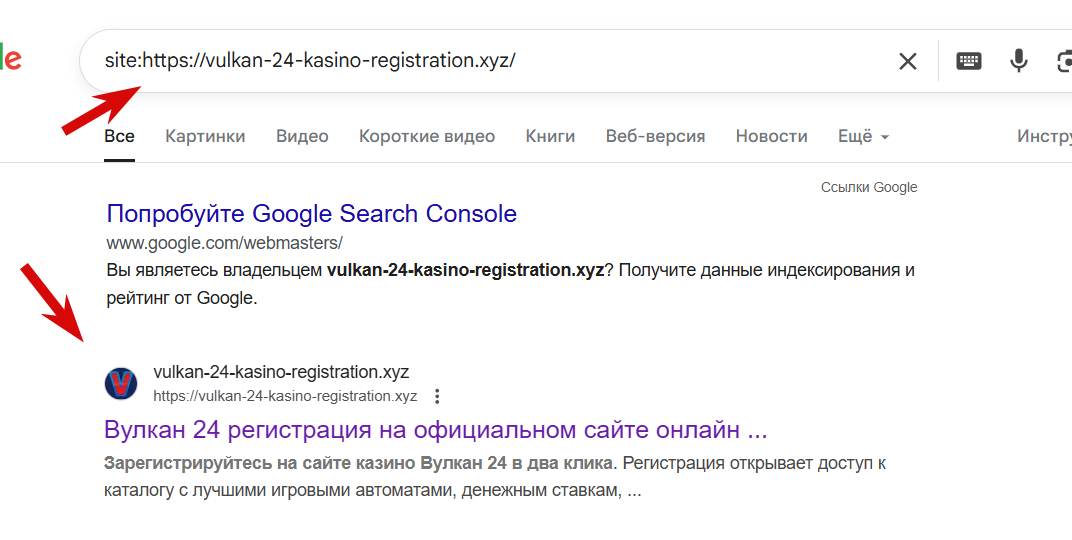This screenshot has height=540, width=1072.
Task: Select the Все tab
Action: (x=119, y=137)
